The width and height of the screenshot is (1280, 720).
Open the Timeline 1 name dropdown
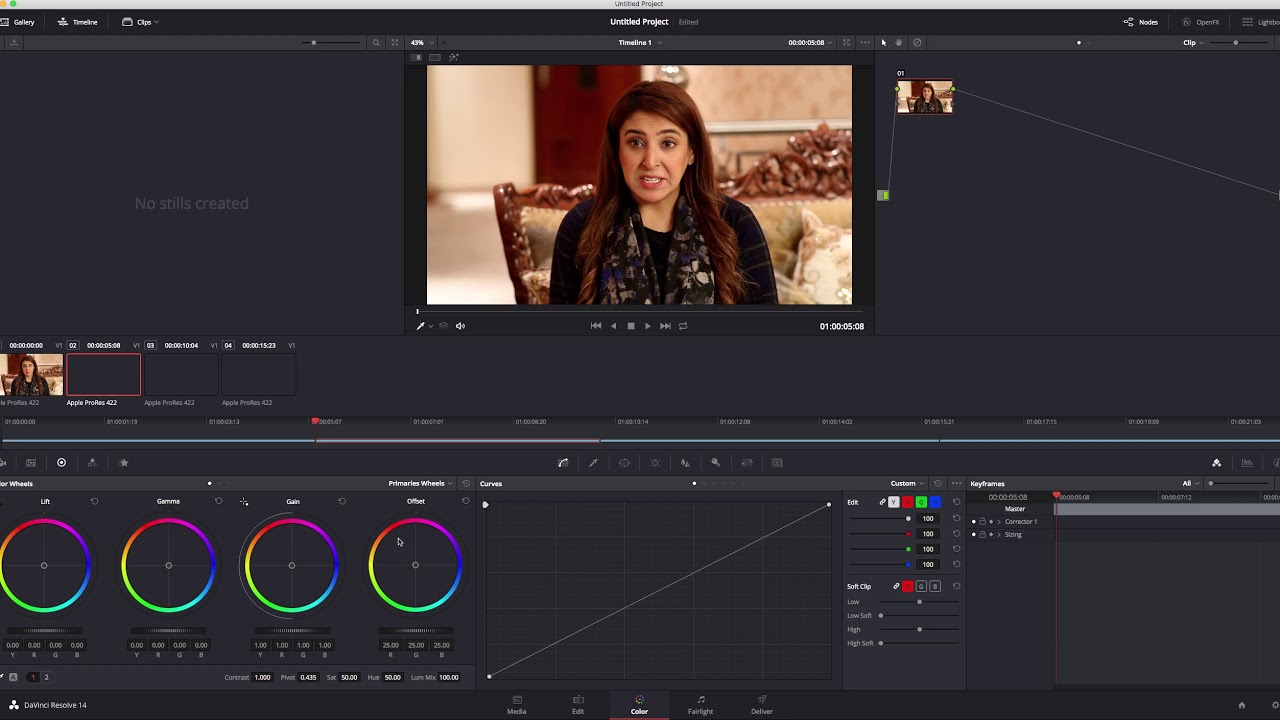click(640, 43)
